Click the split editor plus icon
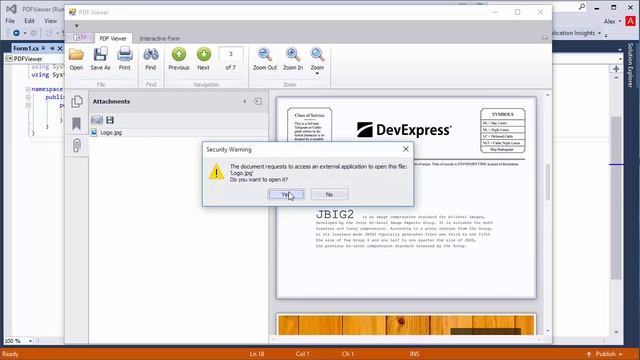The height and width of the screenshot is (360, 640). click(x=616, y=69)
